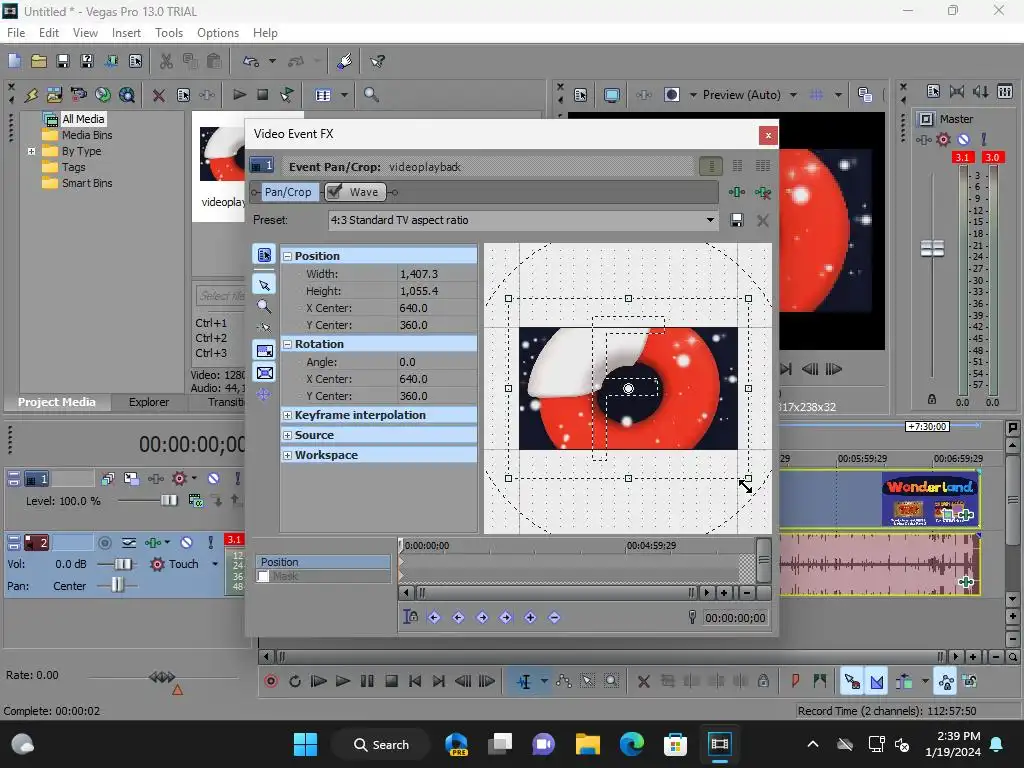Mute audio track 2
The image size is (1024, 768).
(187, 543)
